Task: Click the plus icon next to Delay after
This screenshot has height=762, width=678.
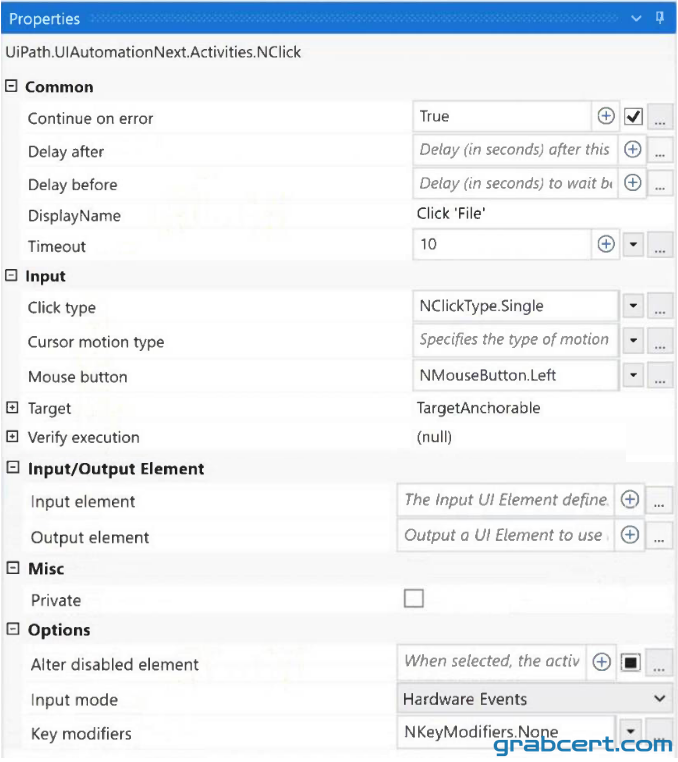Action: [x=632, y=150]
